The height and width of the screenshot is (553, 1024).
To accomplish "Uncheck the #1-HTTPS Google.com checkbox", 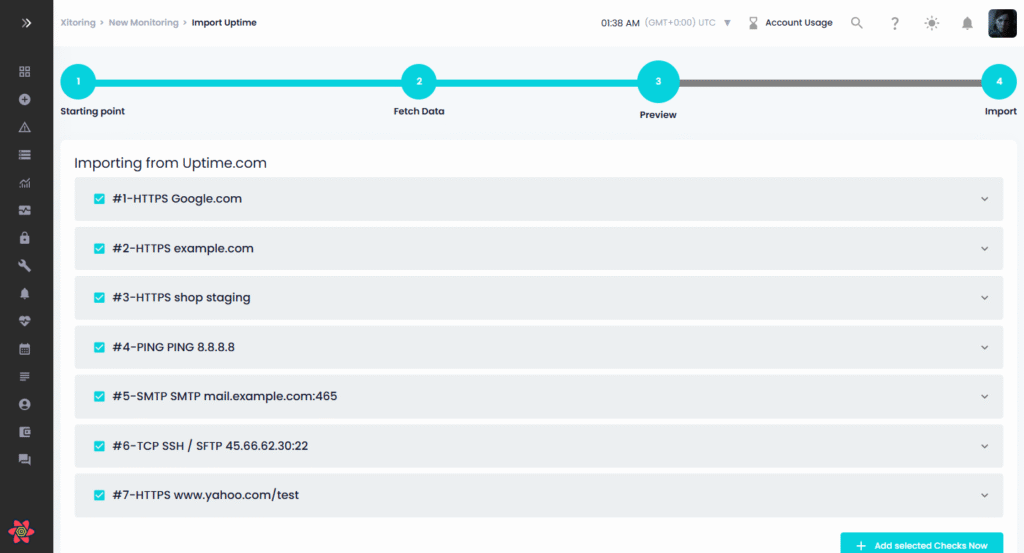I will point(99,199).
